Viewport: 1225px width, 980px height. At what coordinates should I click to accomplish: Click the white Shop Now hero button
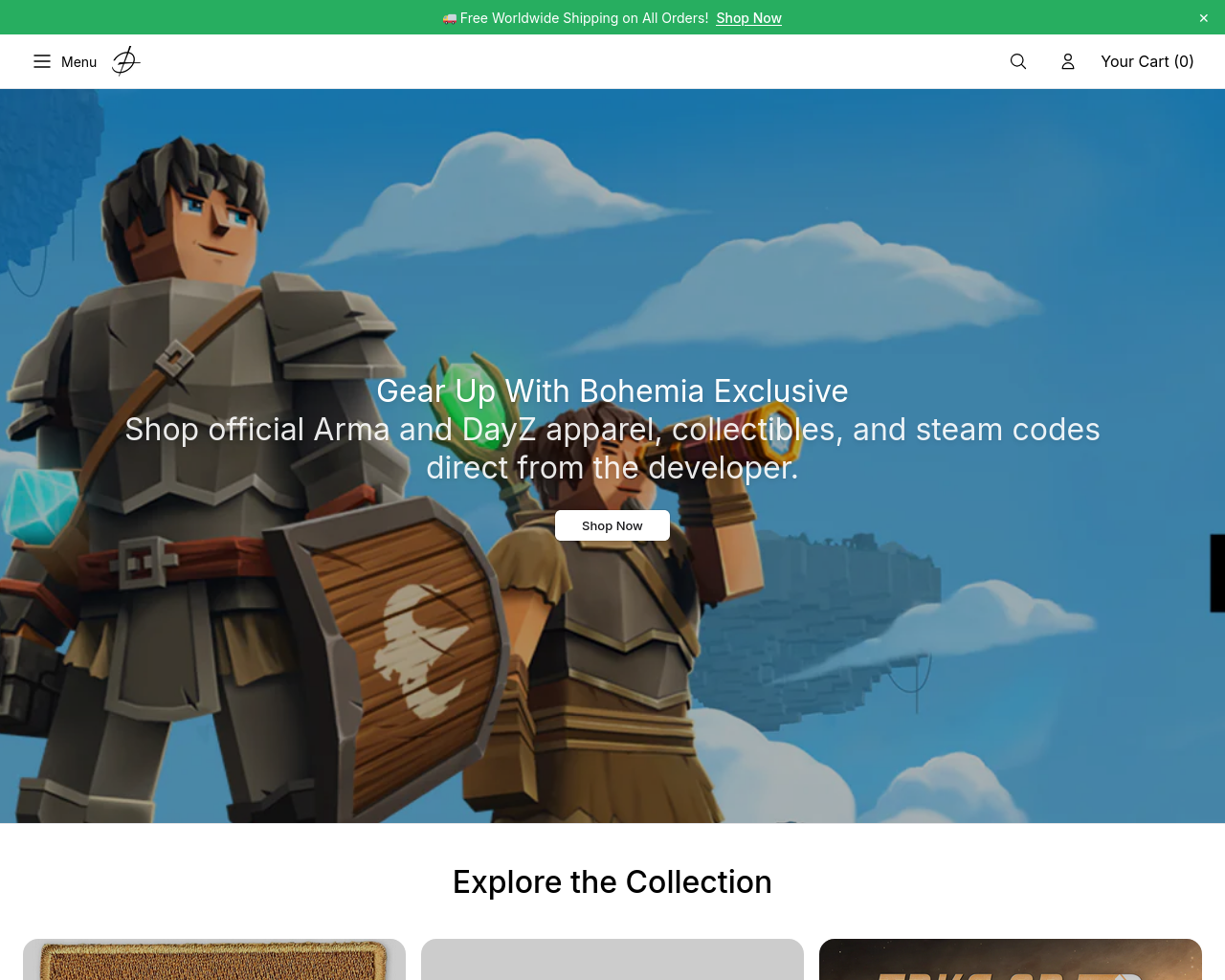[612, 525]
